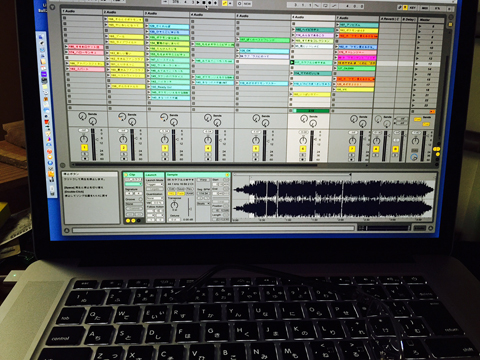480x360 pixels.
Task: Click track 3 volume slider handle
Action: (x=177, y=140)
